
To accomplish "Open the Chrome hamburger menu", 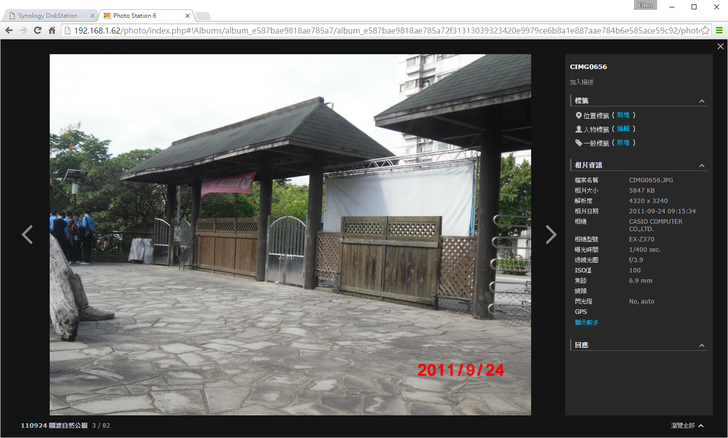I will 718,31.
